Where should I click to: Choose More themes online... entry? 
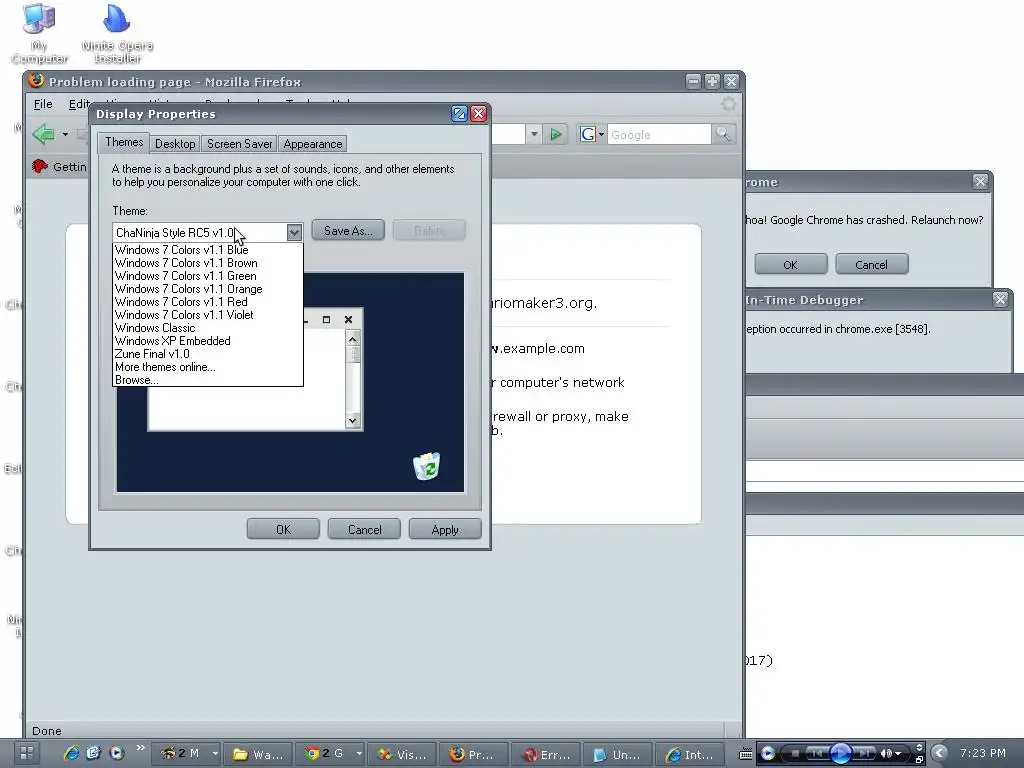(208, 367)
